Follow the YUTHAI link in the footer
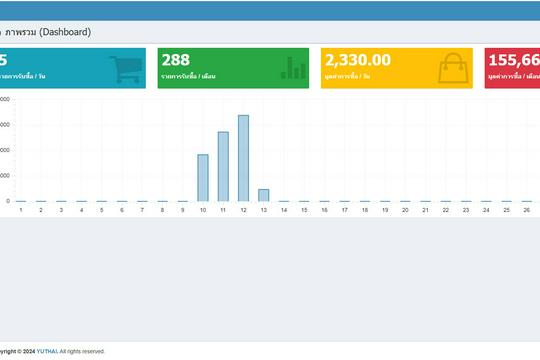Screen dimensions: 540x360 click(47, 351)
